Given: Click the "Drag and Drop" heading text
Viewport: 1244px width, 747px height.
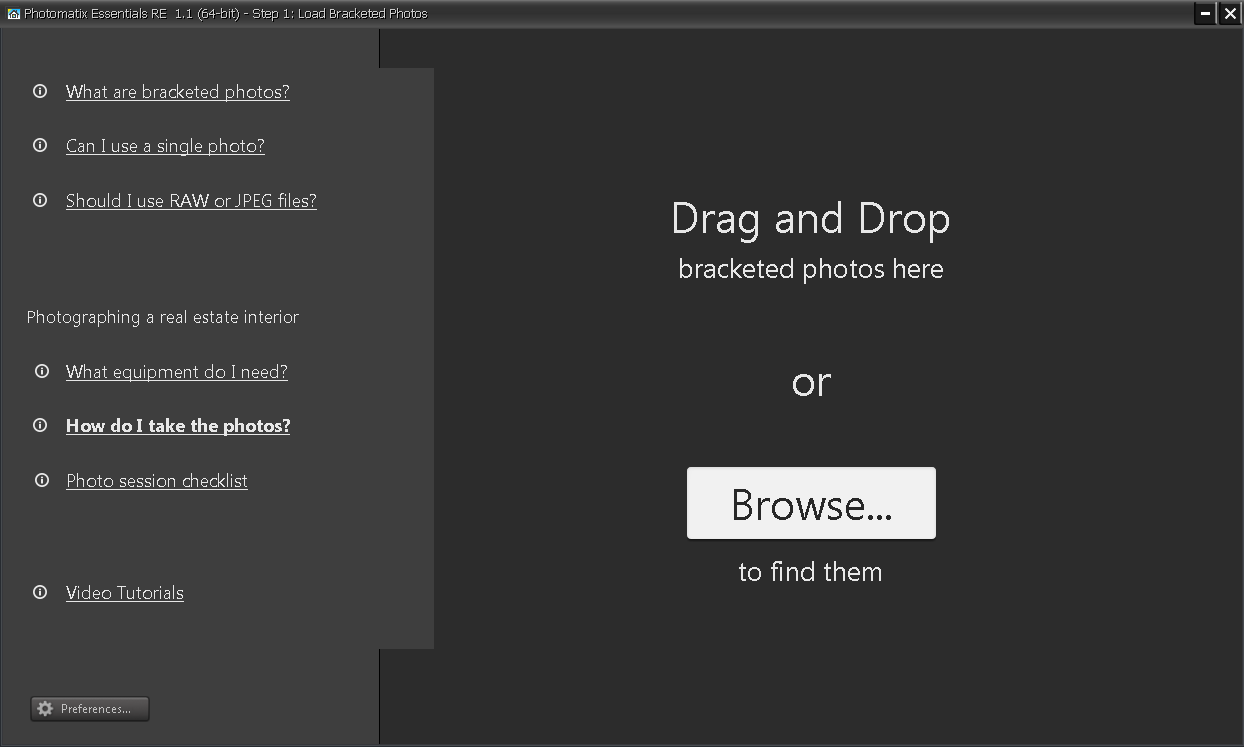Looking at the screenshot, I should (811, 219).
